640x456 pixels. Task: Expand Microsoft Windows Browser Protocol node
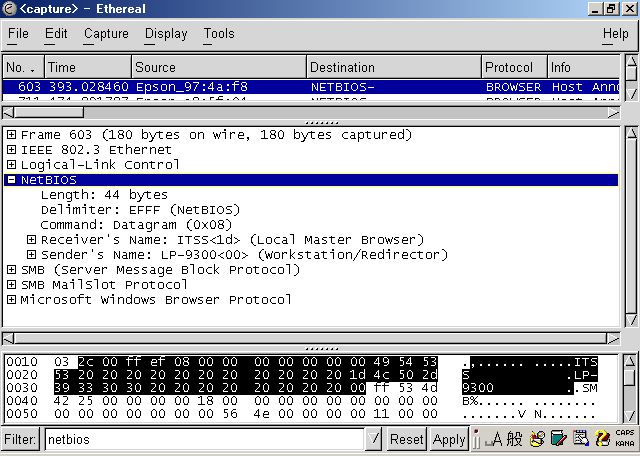click(11, 300)
